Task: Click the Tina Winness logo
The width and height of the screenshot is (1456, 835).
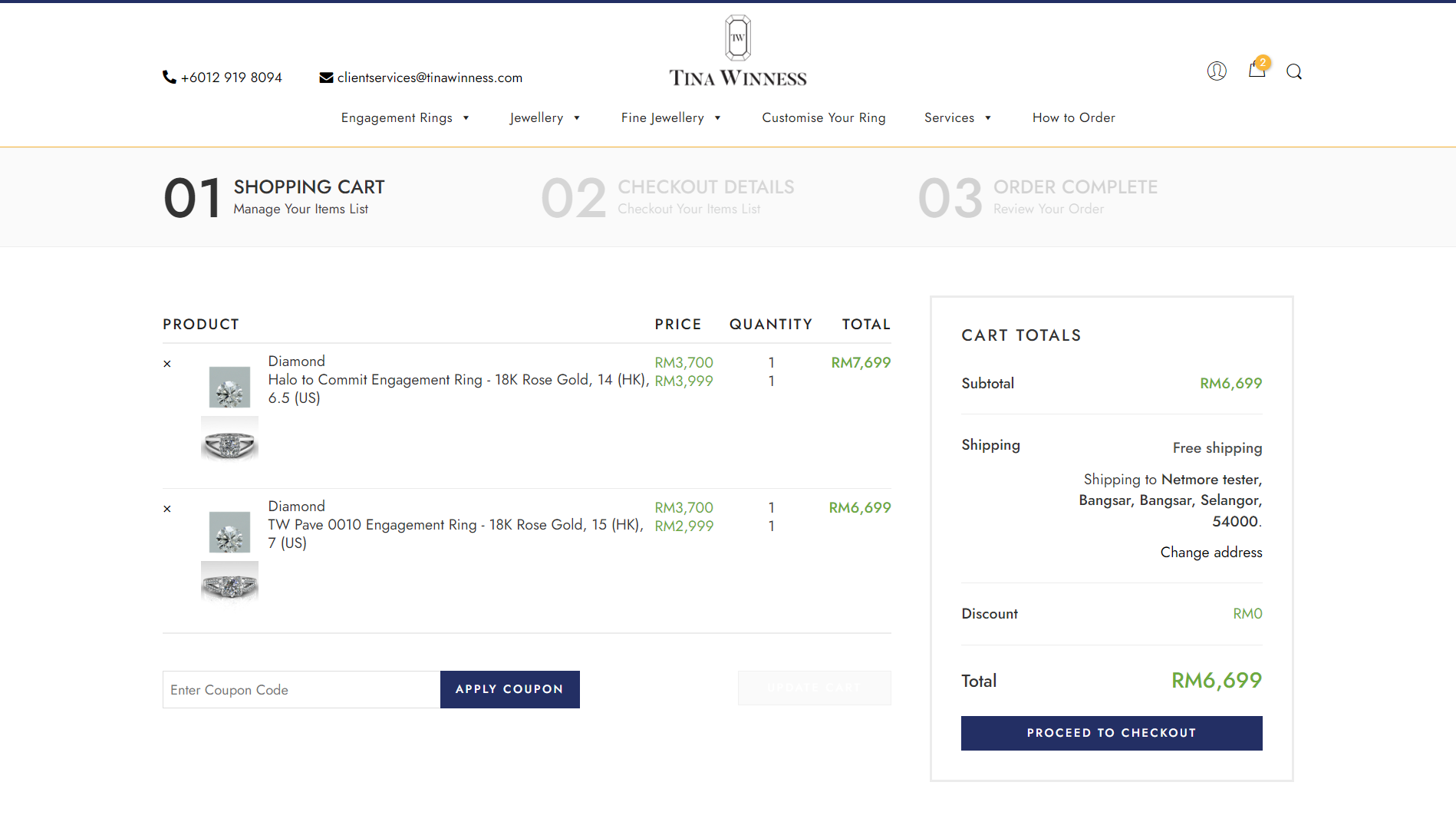Action: 738,51
